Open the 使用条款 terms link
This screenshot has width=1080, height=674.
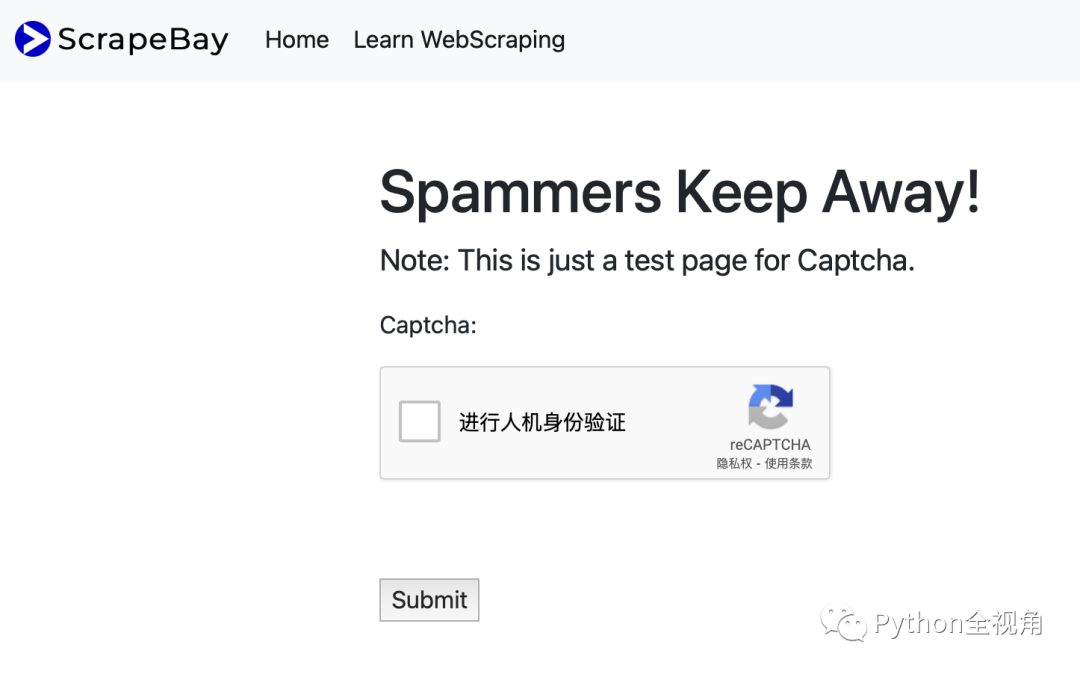789,463
